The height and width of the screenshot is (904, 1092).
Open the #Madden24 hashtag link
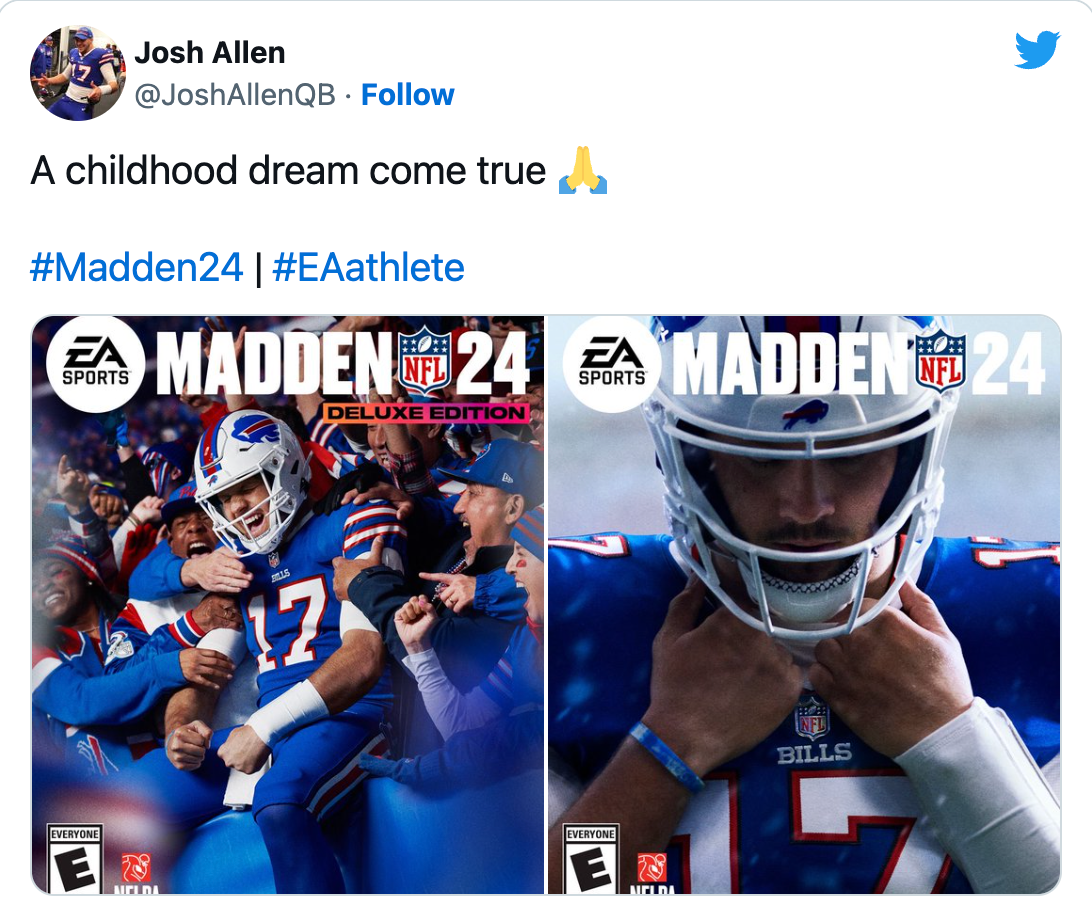point(136,267)
